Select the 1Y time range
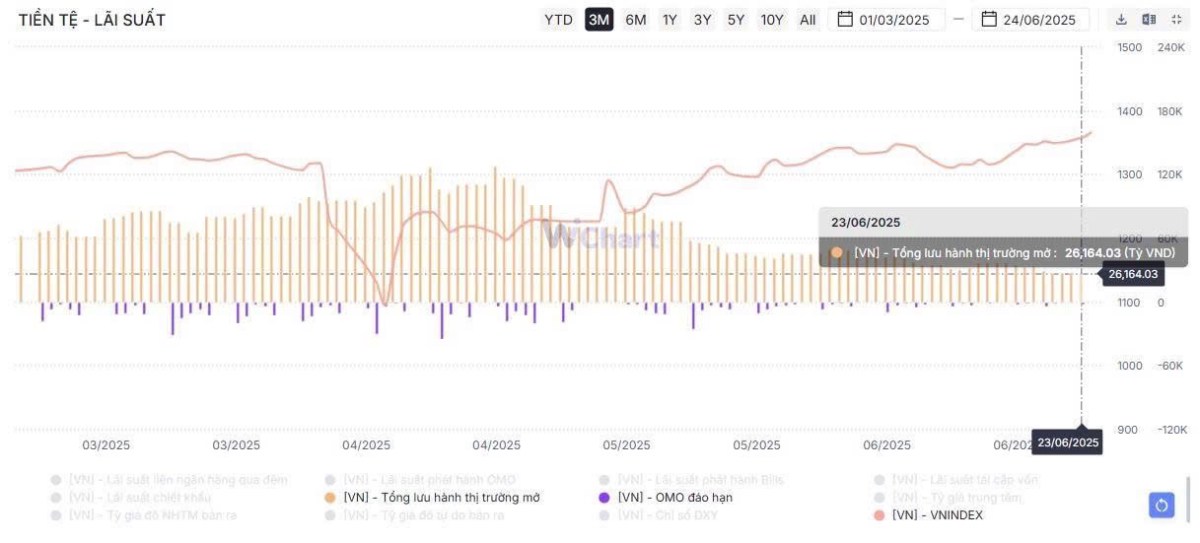This screenshot has height=543, width=1200. pyautogui.click(x=669, y=20)
